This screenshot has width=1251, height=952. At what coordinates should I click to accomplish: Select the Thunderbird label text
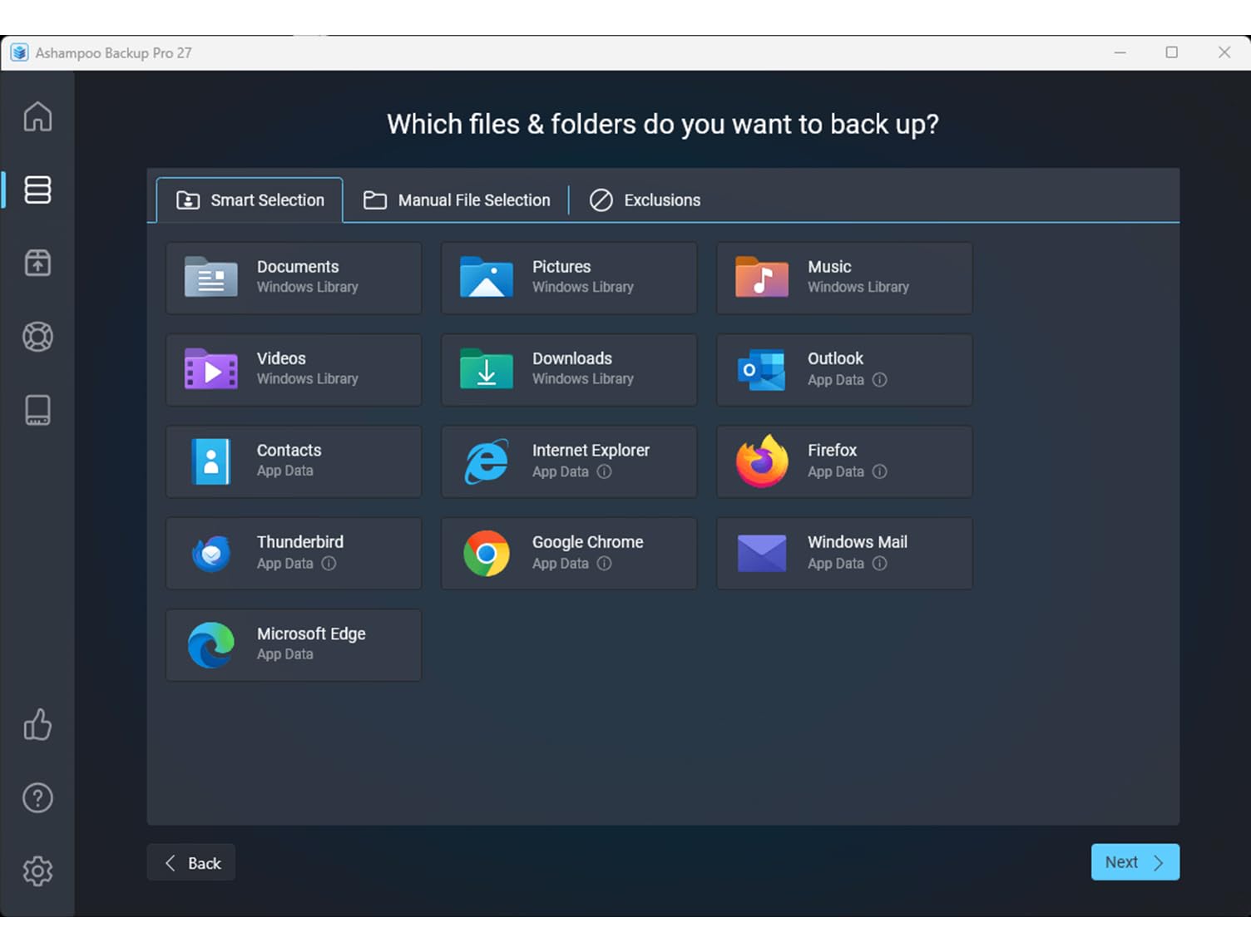pyautogui.click(x=299, y=542)
